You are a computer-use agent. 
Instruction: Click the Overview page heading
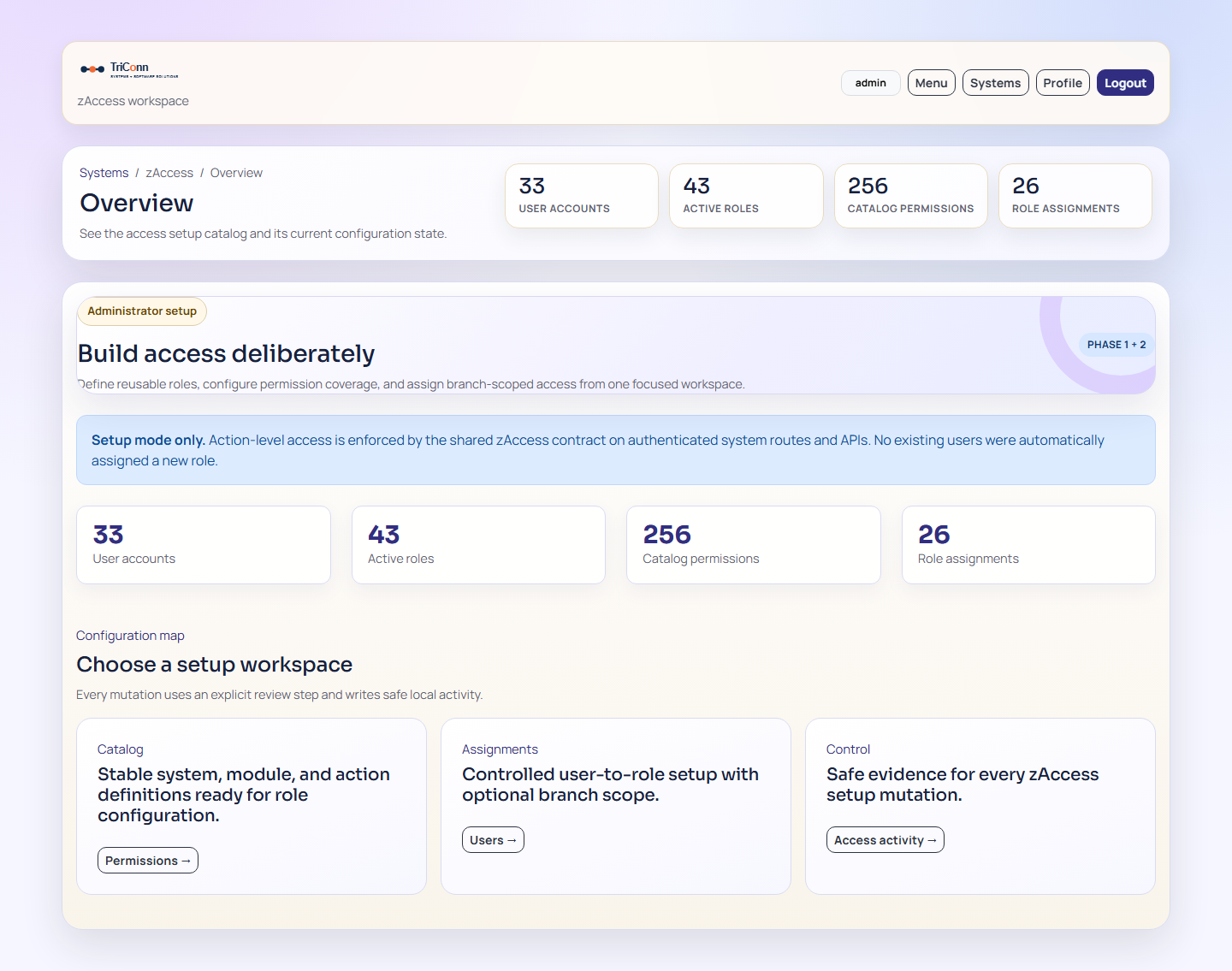click(x=137, y=203)
